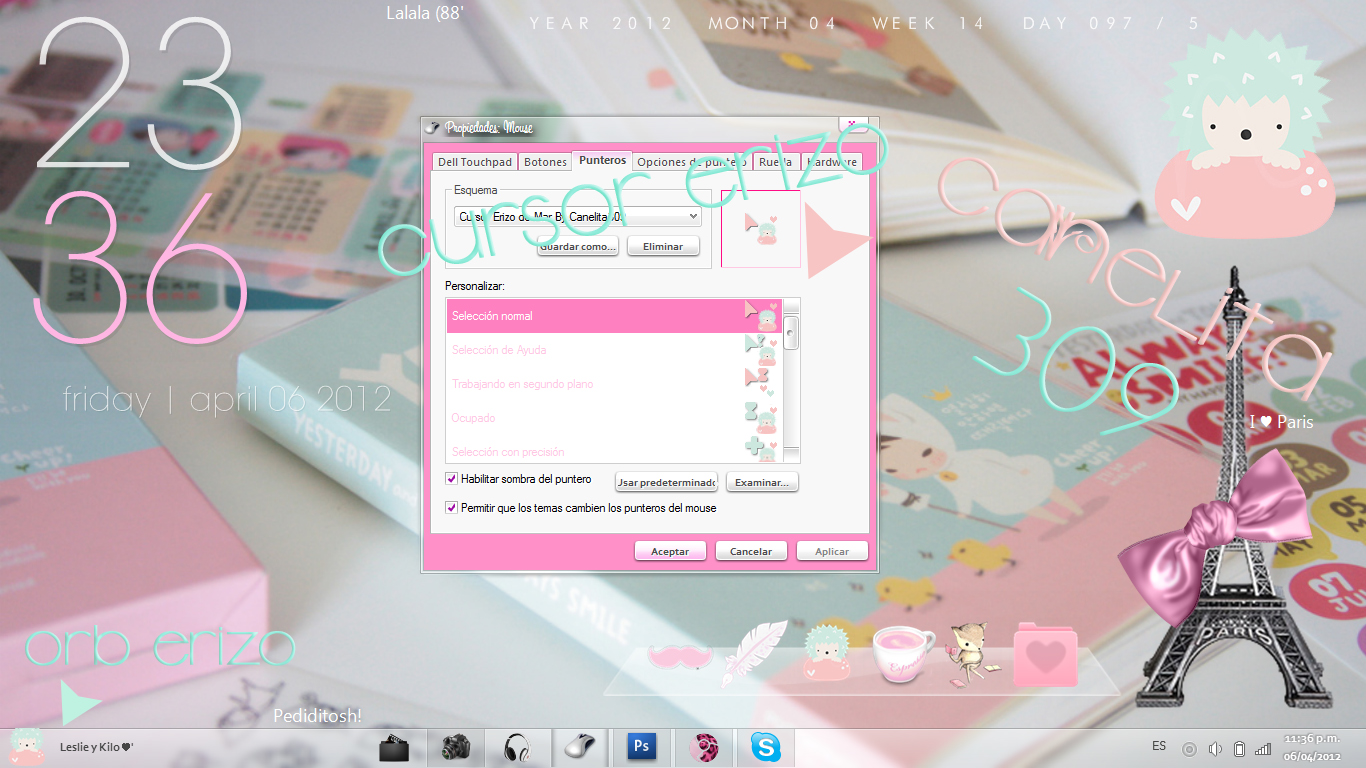Click the Lalala (88' desktop text
Screen dimensions: 1366x768
tap(425, 13)
